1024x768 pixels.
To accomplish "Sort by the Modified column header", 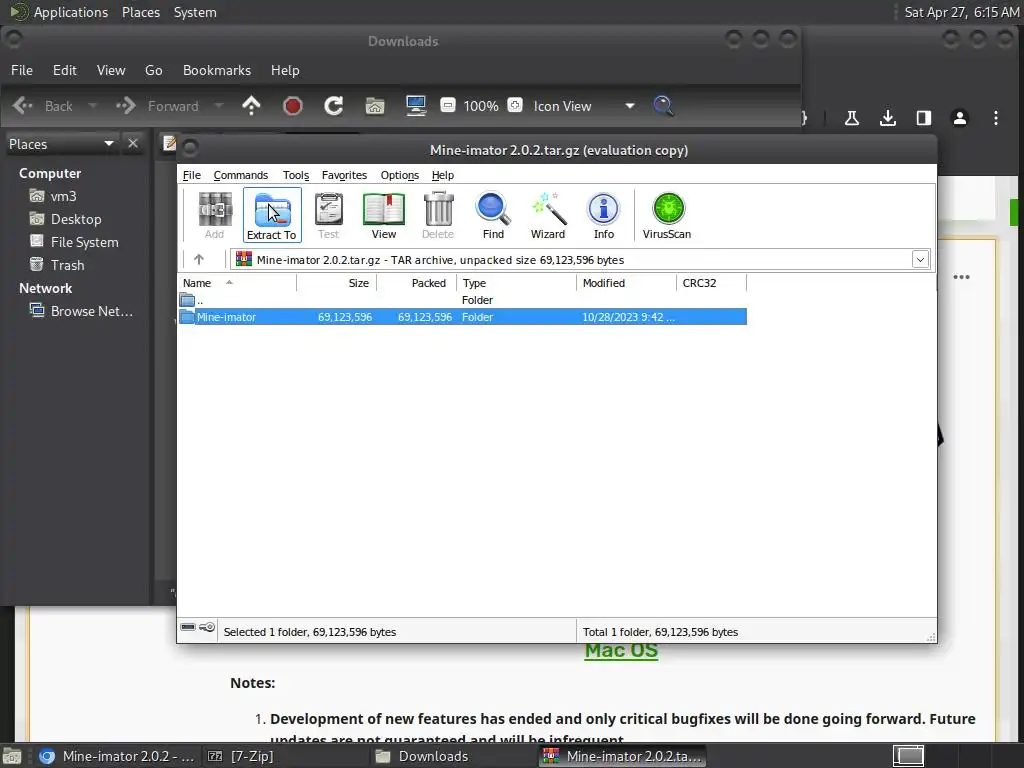I will [x=627, y=283].
